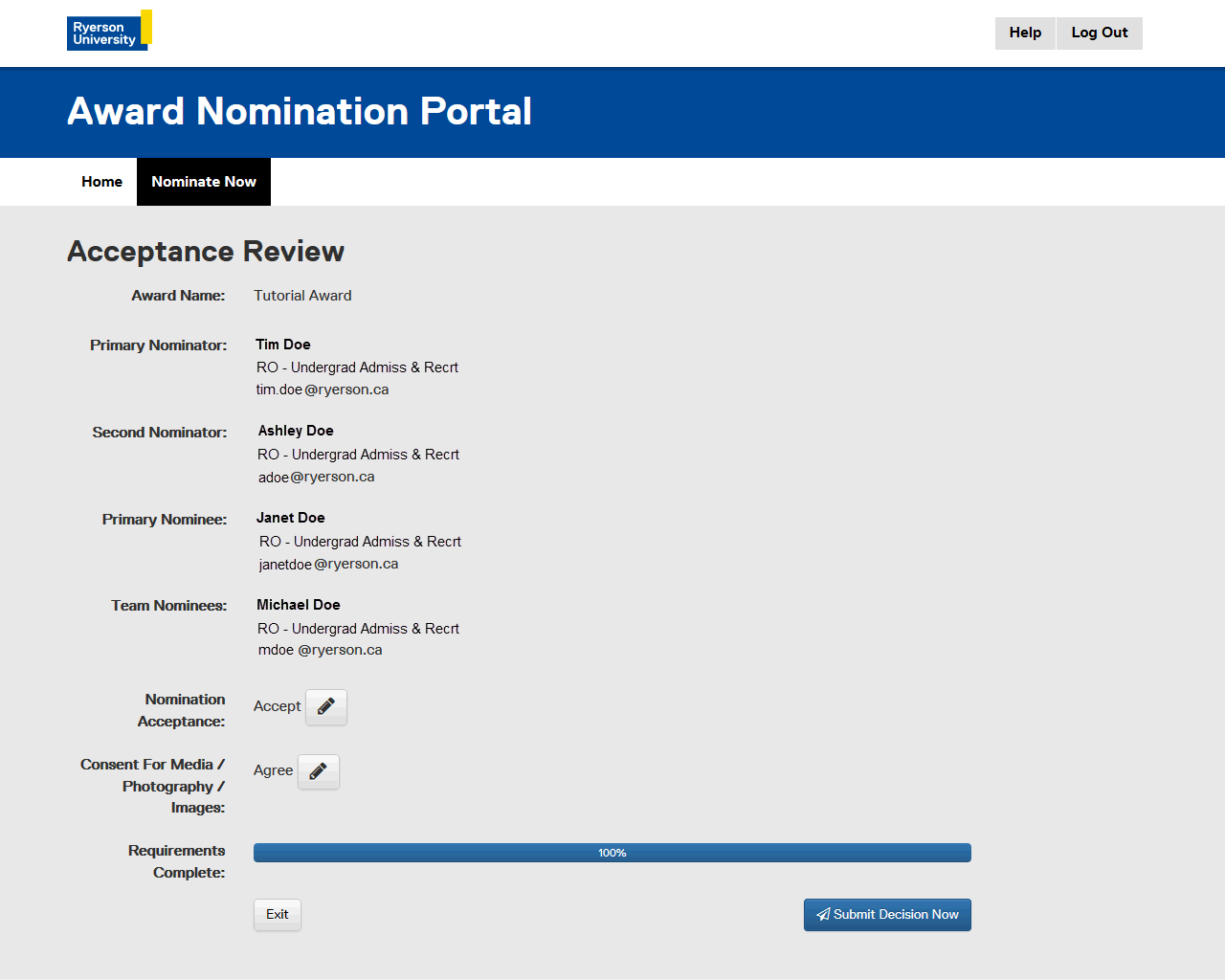Click the Acceptance Review heading
1225x980 pixels.
[x=206, y=252]
